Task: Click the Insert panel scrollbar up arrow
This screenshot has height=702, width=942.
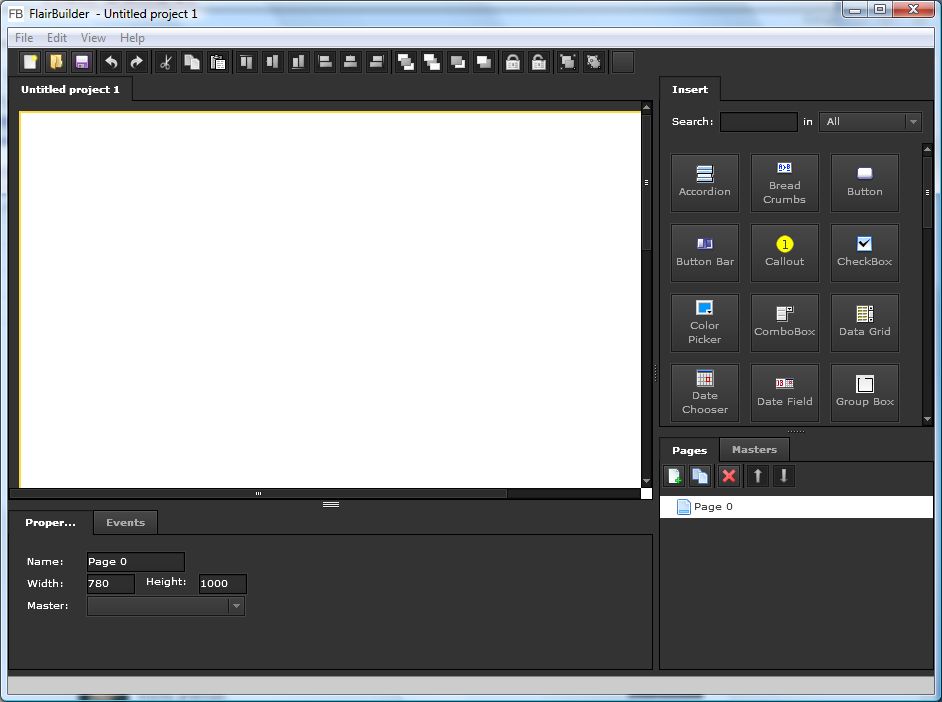Action: point(927,148)
